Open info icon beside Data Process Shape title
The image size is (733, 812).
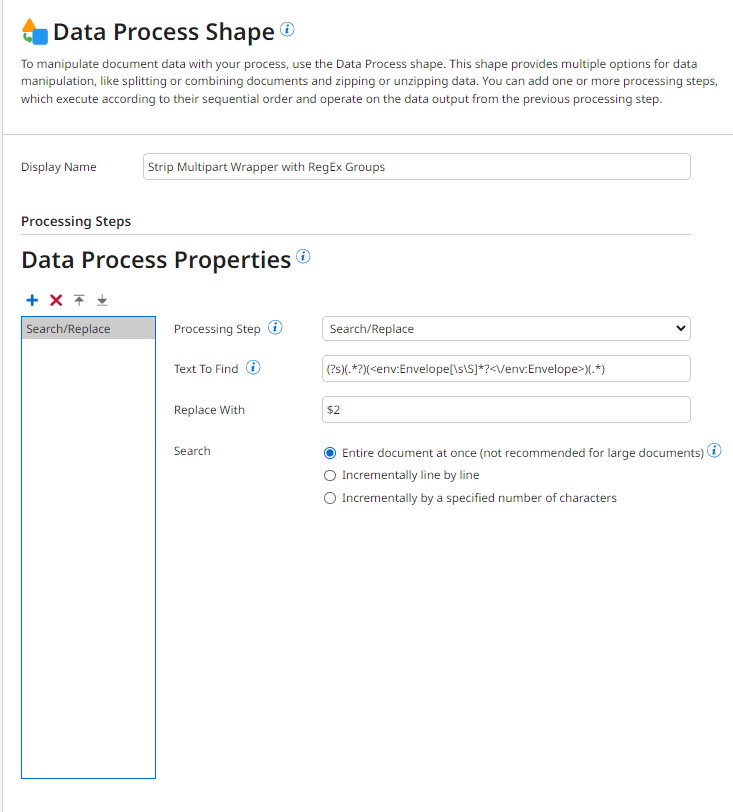point(288,30)
